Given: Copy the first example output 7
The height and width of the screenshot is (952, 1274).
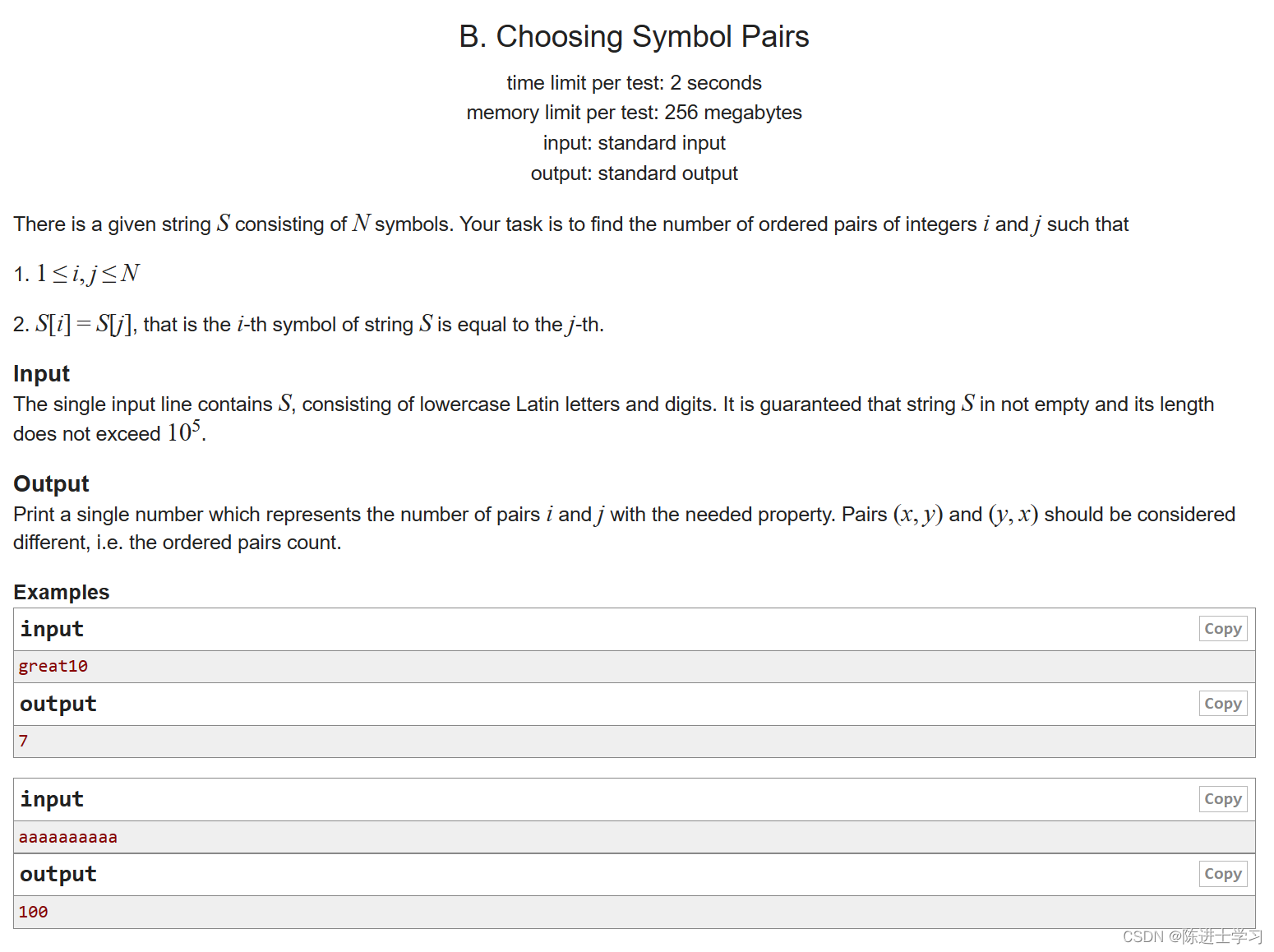Looking at the screenshot, I should point(1222,703).
